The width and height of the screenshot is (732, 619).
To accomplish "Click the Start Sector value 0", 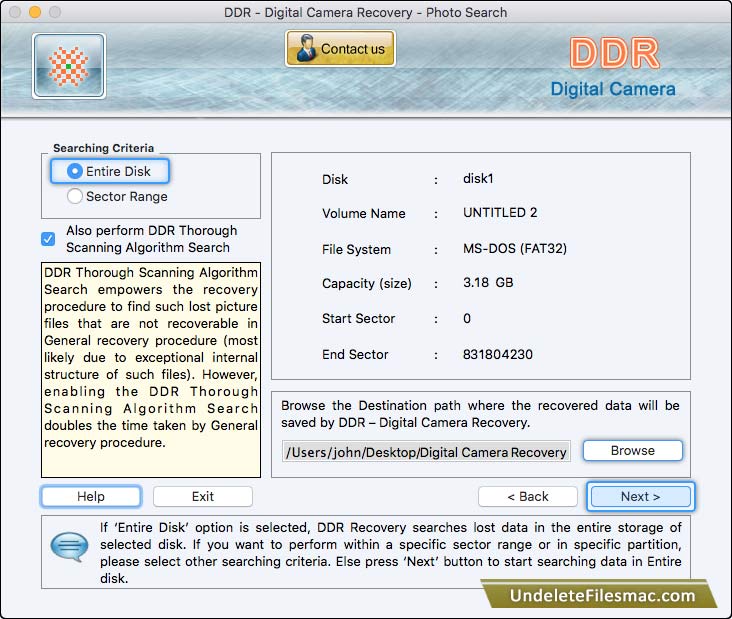I will [467, 318].
